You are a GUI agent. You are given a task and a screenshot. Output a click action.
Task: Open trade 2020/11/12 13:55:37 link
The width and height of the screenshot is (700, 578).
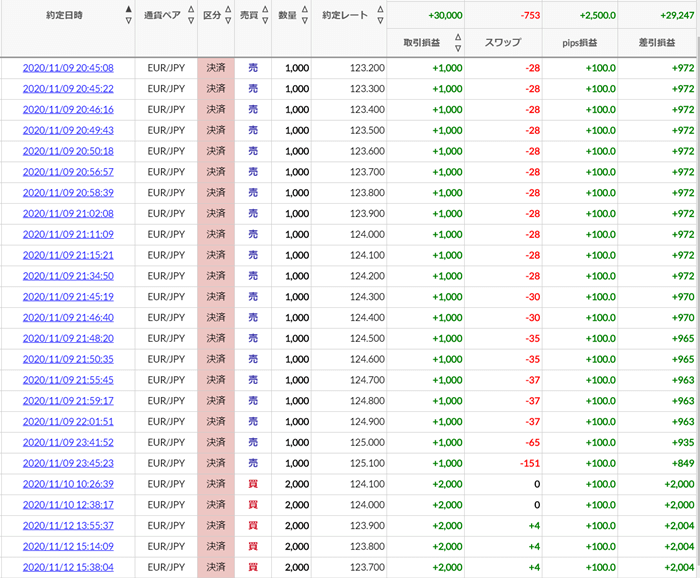coord(68,526)
